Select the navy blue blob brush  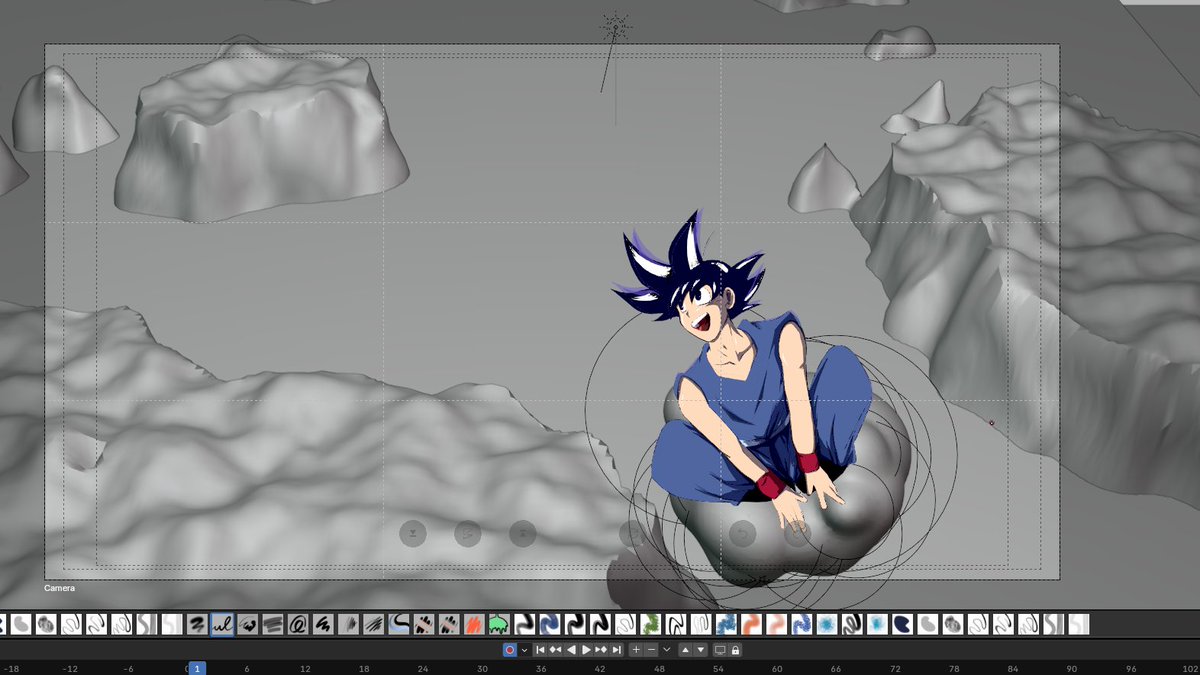(902, 625)
